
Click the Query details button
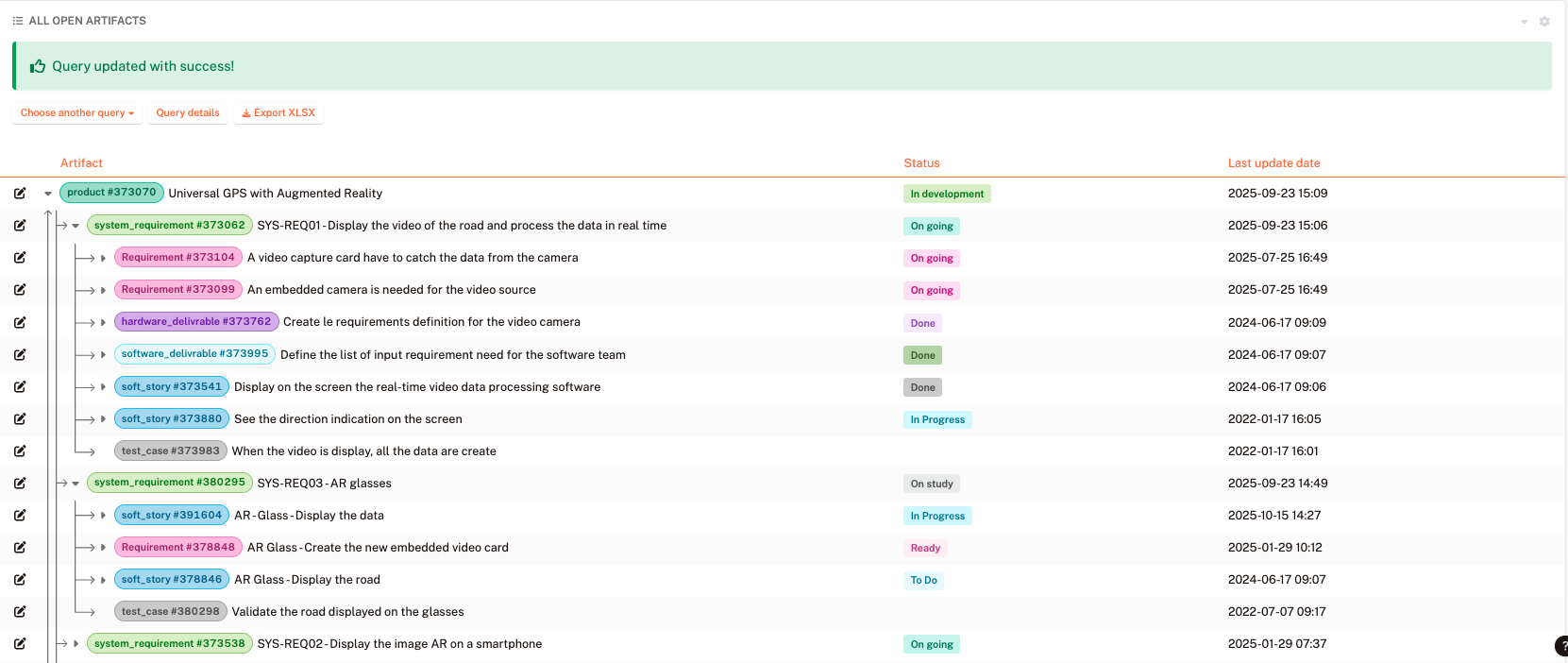click(x=188, y=113)
